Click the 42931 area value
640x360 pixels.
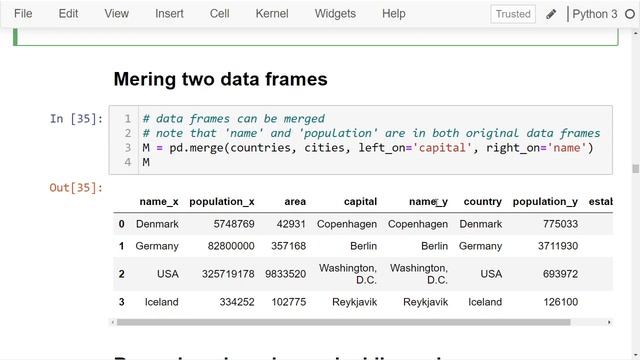click(x=291, y=224)
